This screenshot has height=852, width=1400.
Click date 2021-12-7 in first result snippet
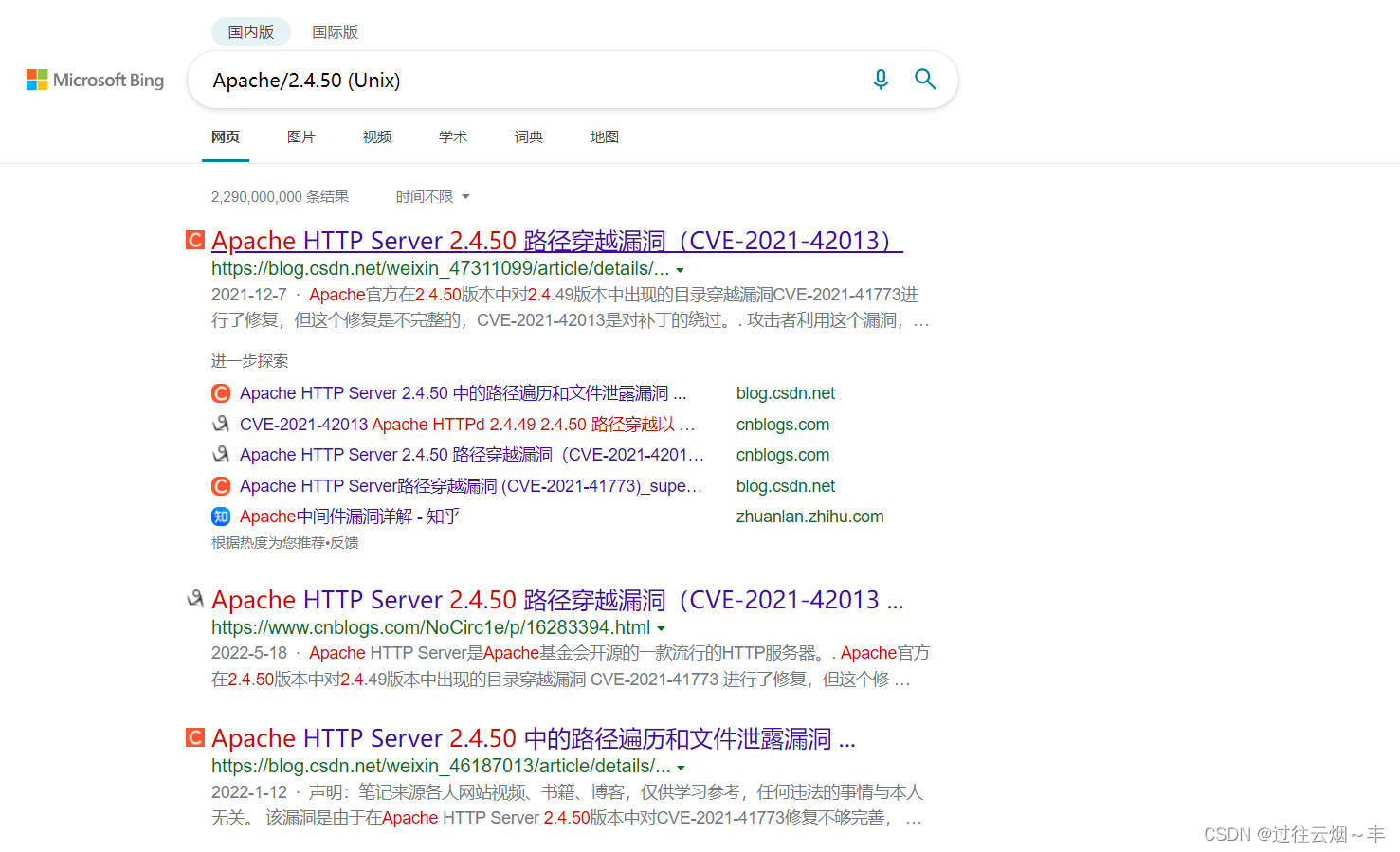(248, 295)
